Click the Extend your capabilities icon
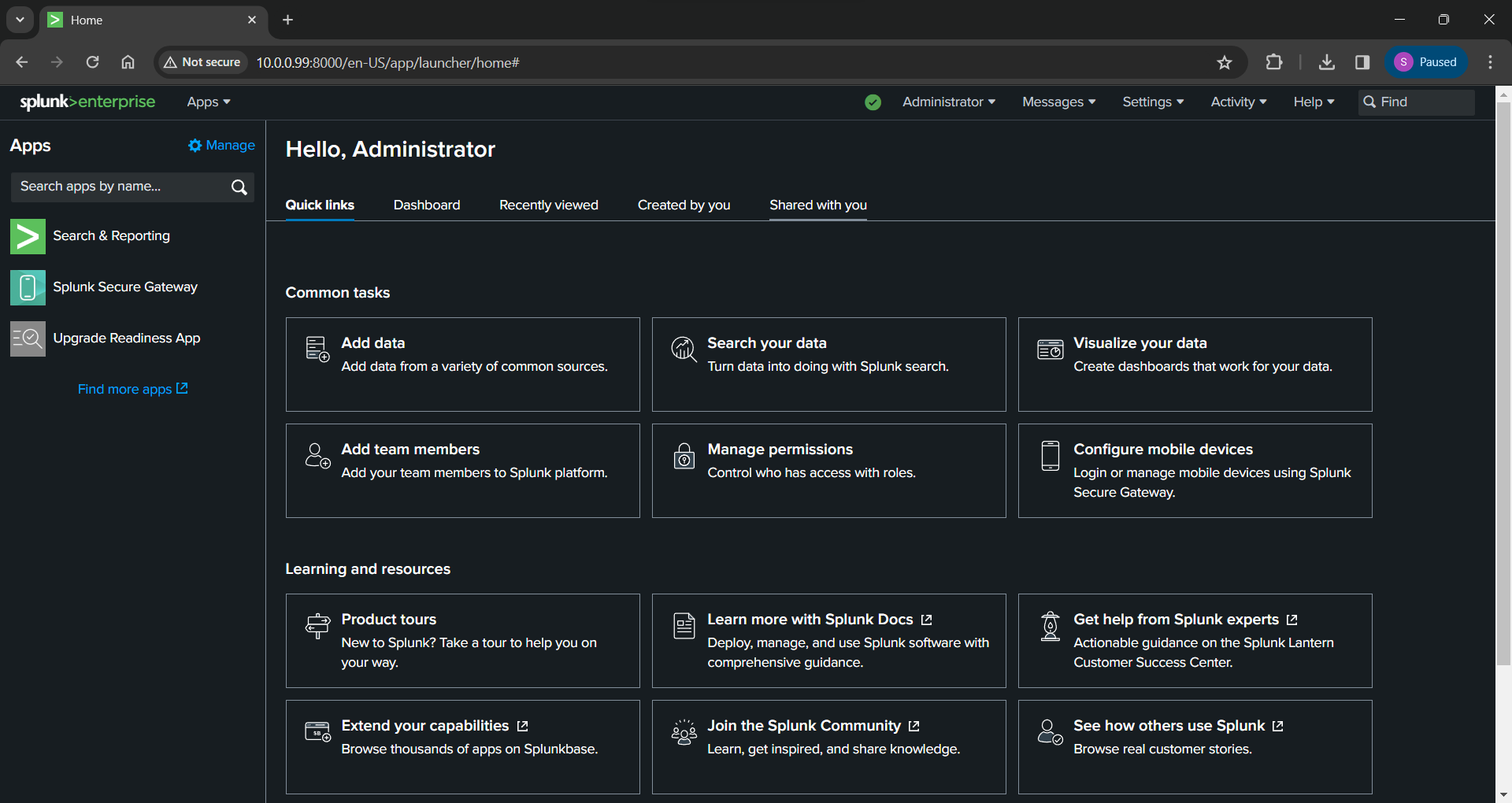This screenshot has width=1512, height=803. pyautogui.click(x=317, y=731)
